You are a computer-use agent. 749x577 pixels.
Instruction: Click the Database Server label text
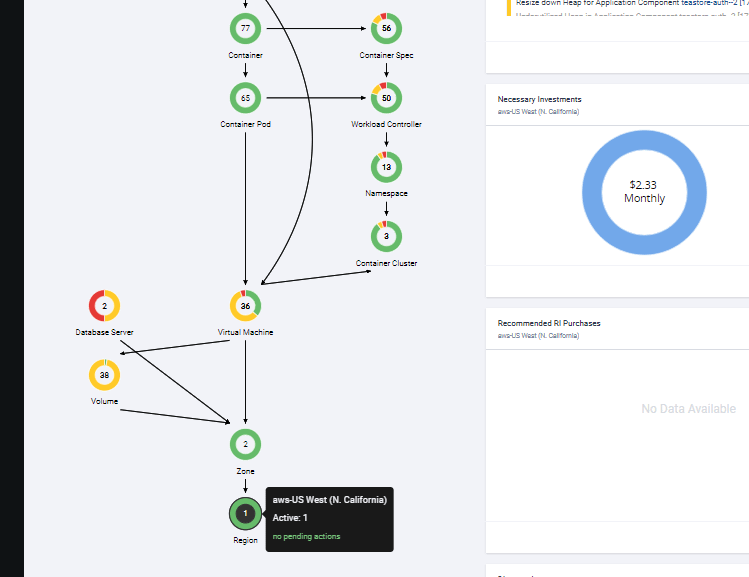(104, 332)
